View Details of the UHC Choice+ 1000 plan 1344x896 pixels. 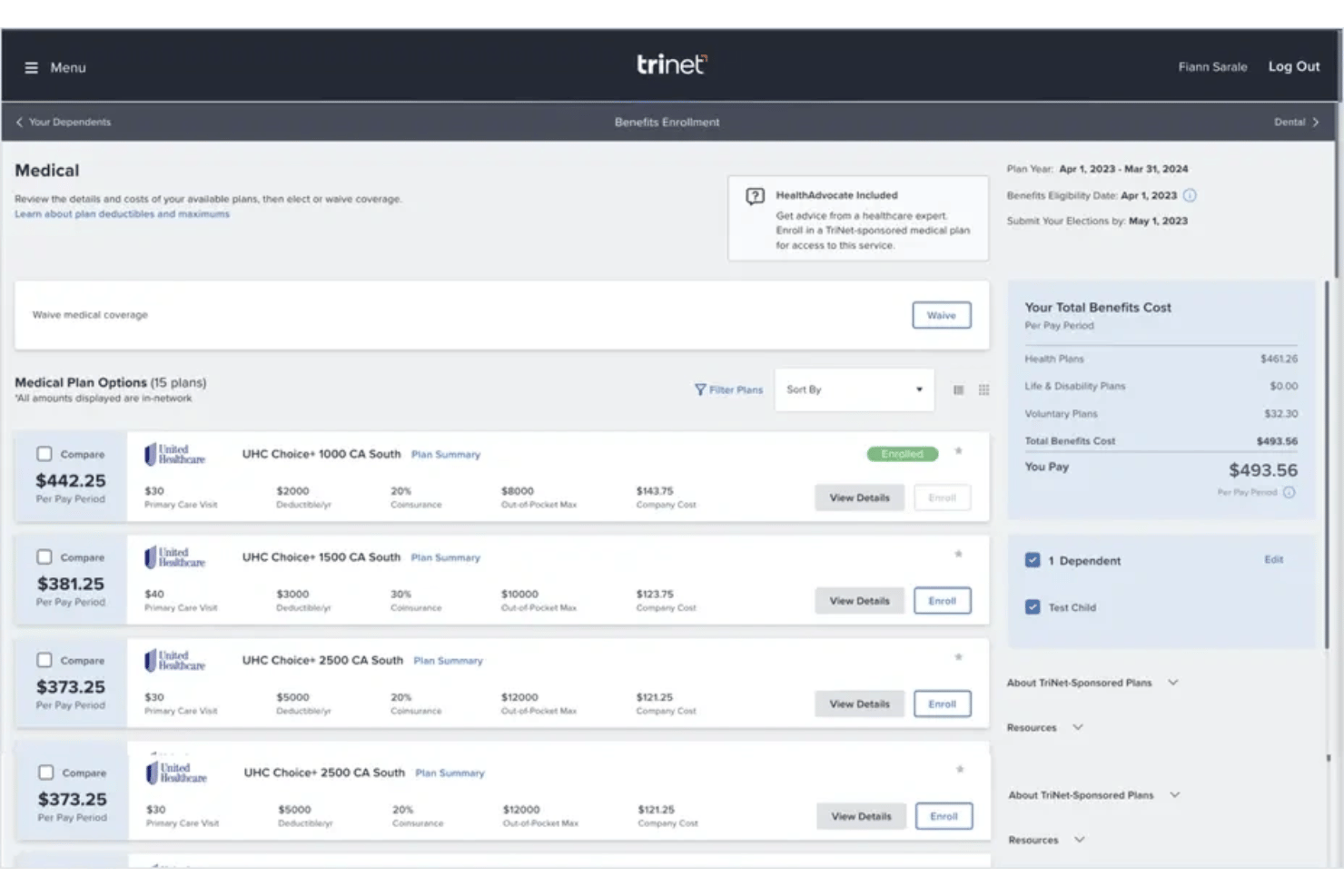coord(860,497)
